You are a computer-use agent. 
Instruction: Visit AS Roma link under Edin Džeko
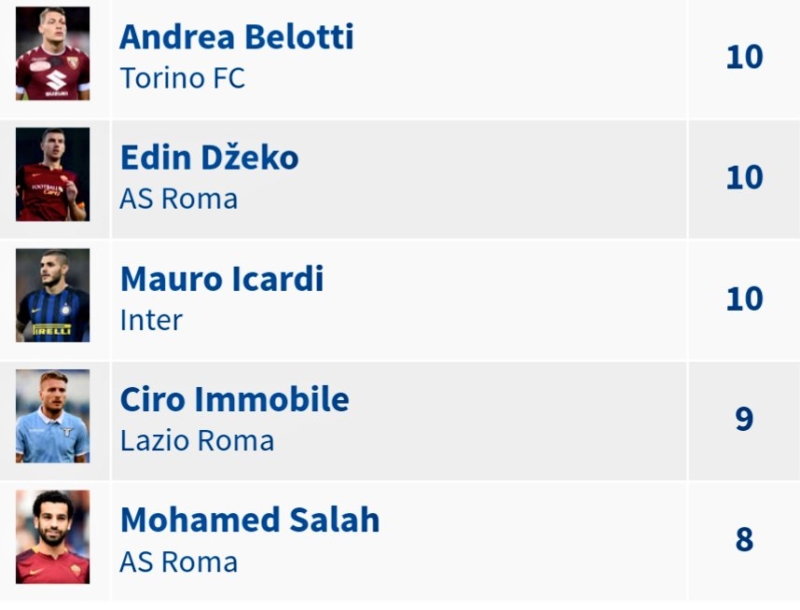179,199
